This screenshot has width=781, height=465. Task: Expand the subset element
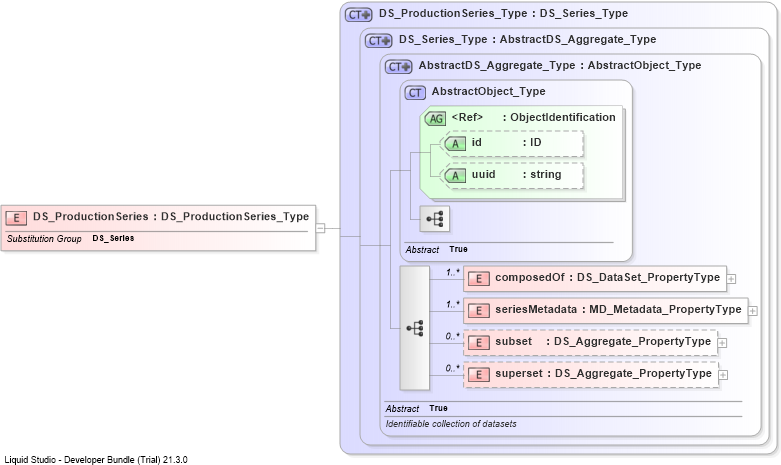722,343
